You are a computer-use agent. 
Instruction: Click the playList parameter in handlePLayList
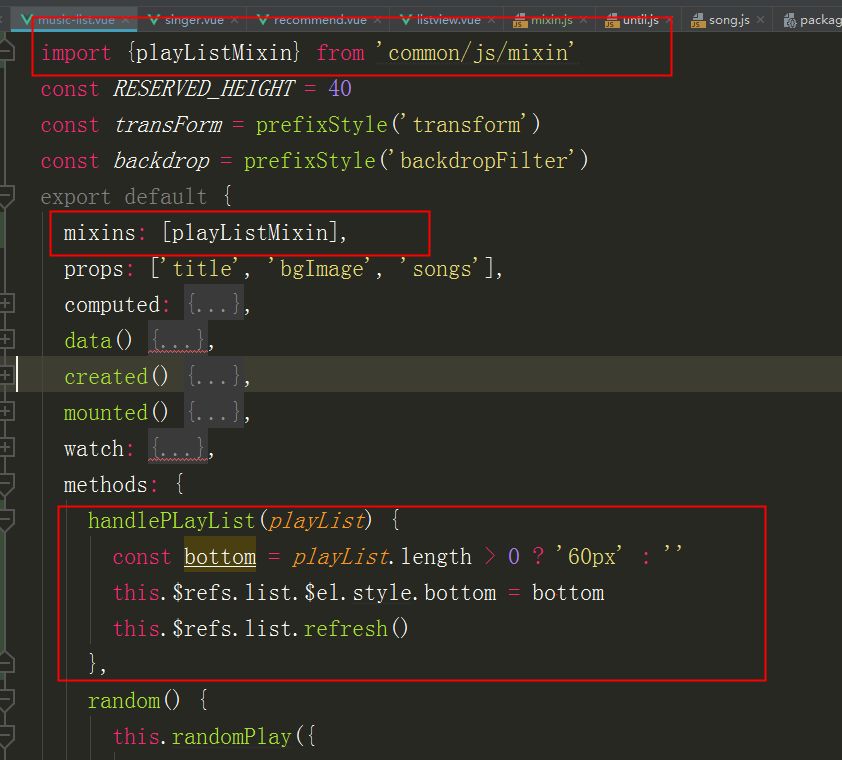316,520
